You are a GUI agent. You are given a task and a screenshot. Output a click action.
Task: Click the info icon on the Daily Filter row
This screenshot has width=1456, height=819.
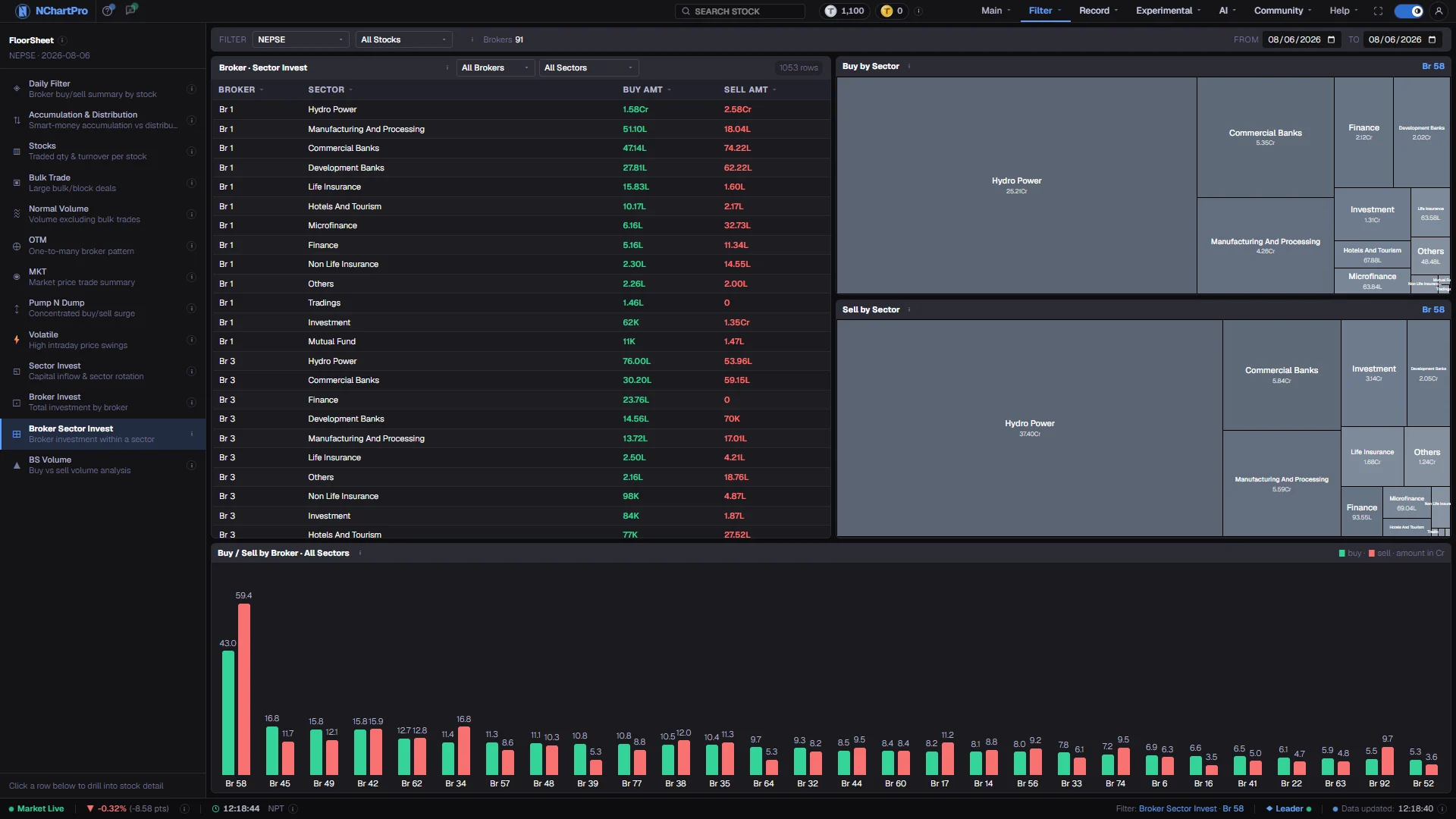point(191,89)
